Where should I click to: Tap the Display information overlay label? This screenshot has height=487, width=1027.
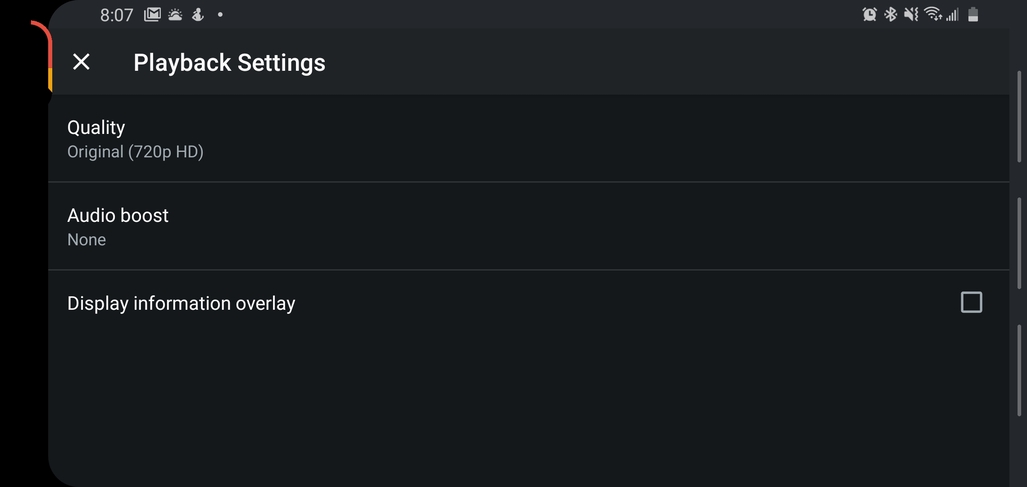[x=181, y=303]
